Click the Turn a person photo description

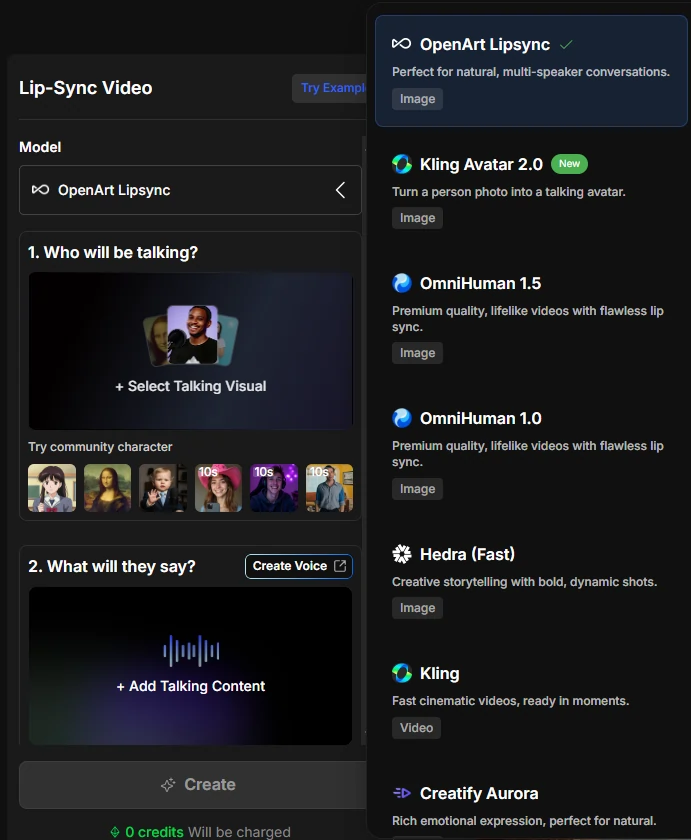[509, 192]
